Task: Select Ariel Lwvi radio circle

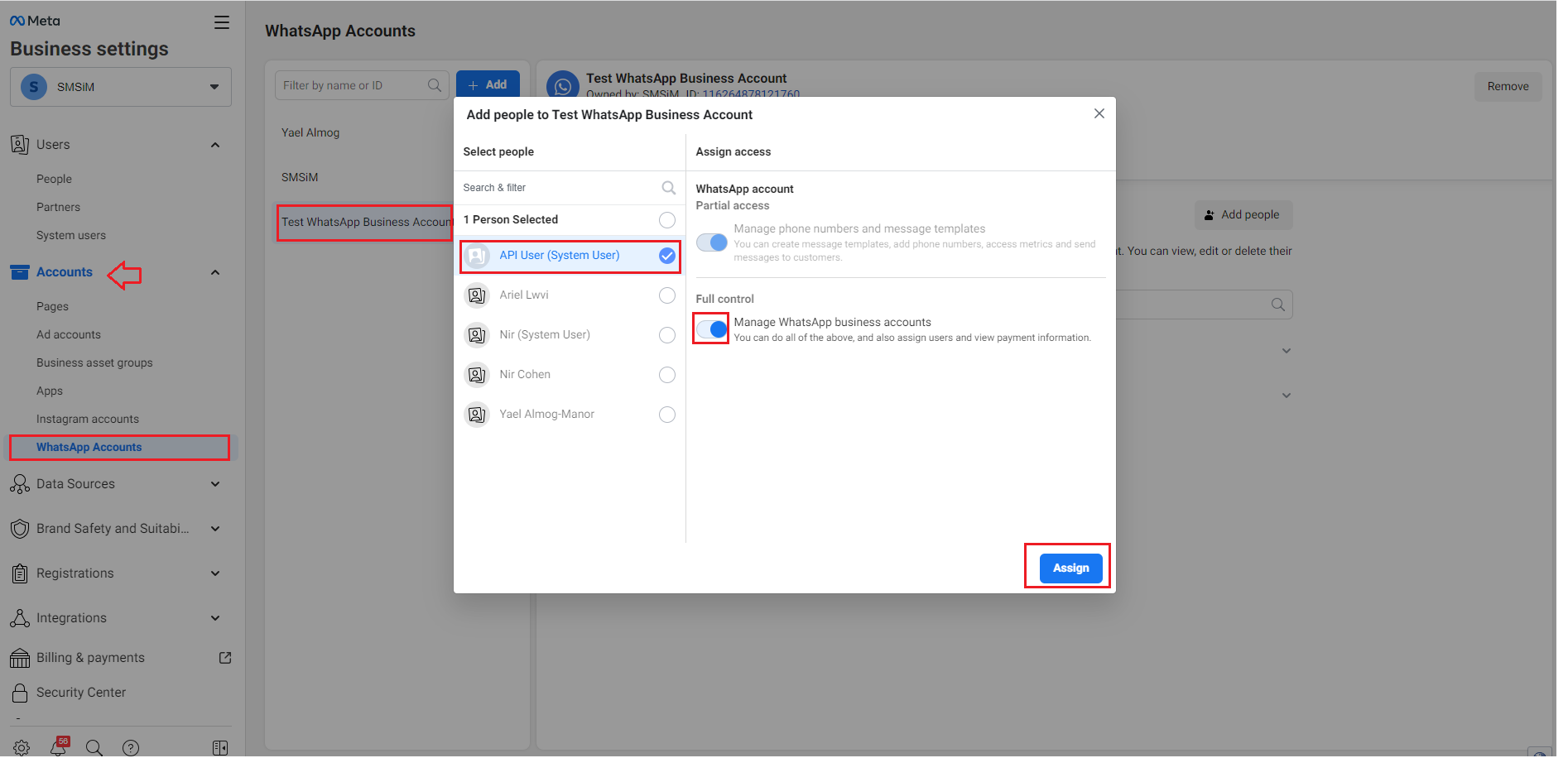Action: [666, 295]
